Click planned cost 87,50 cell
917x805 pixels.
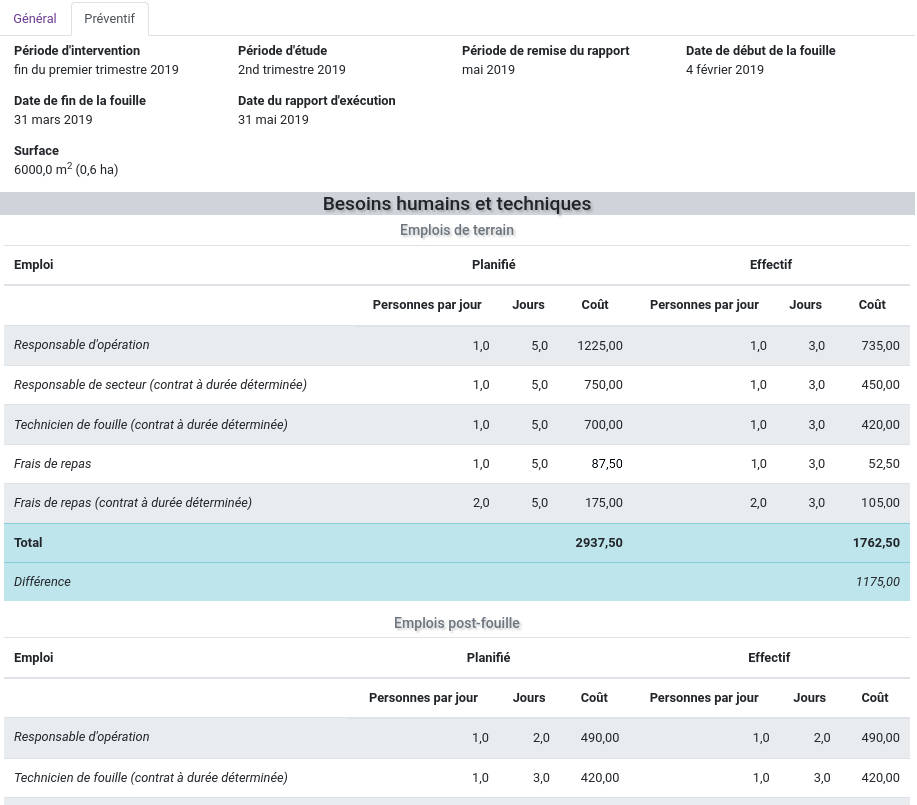pos(607,464)
